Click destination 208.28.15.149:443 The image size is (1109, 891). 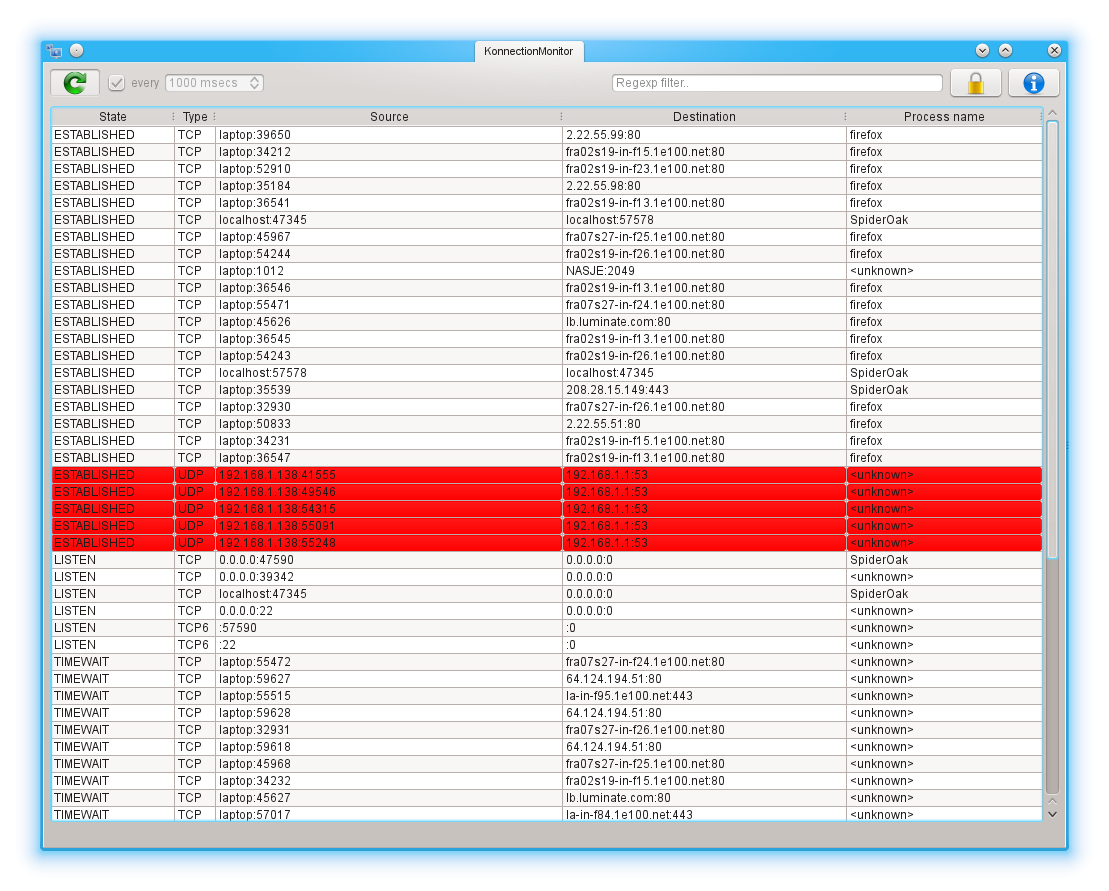617,390
